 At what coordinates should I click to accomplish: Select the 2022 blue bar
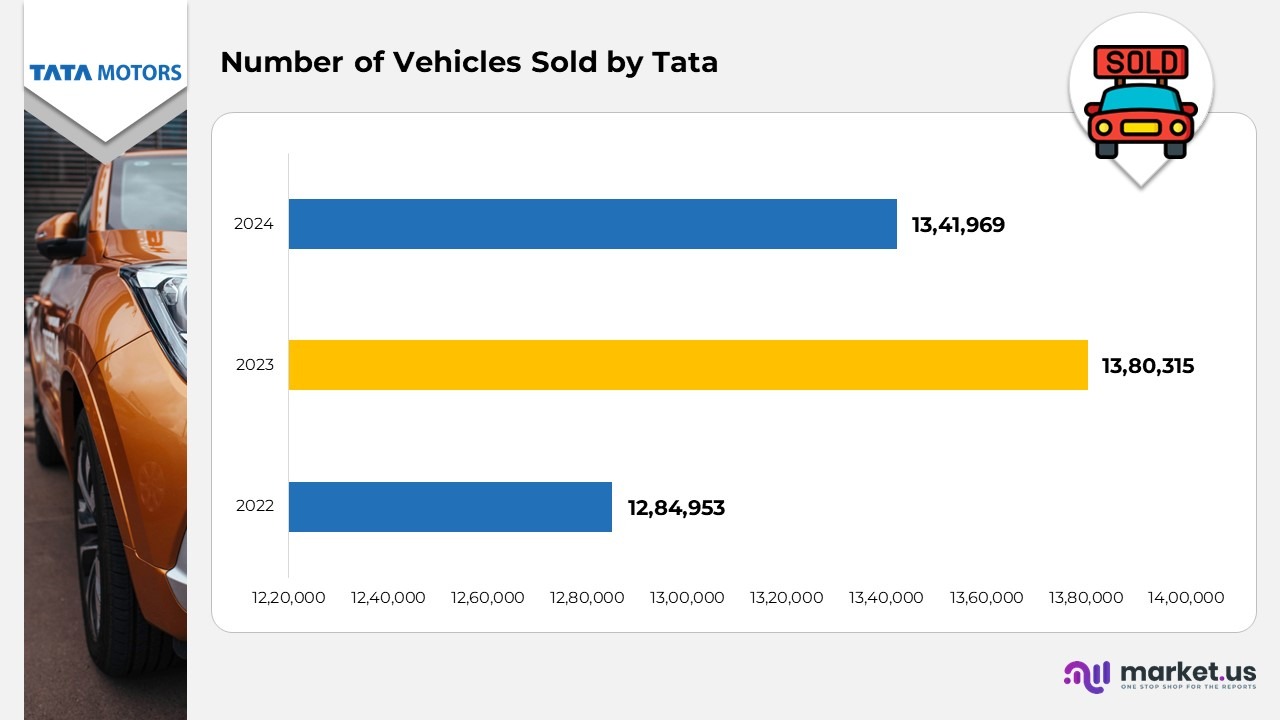(450, 507)
